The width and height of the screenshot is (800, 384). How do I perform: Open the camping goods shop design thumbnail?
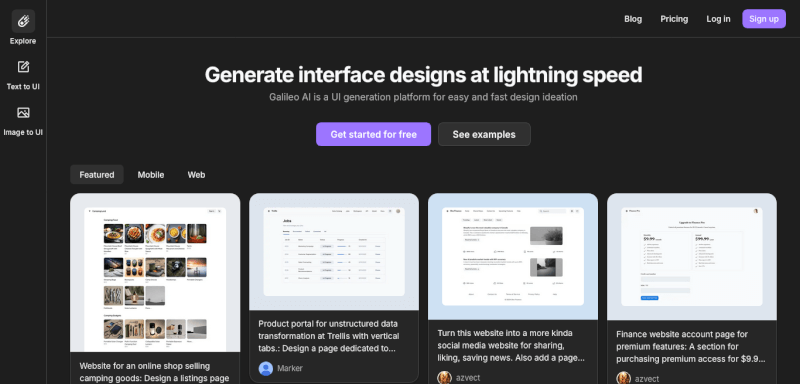pyautogui.click(x=155, y=273)
